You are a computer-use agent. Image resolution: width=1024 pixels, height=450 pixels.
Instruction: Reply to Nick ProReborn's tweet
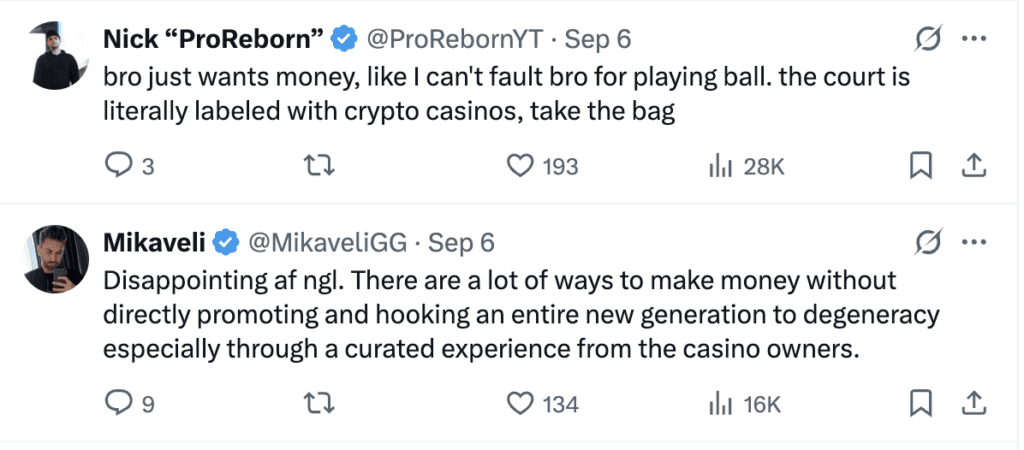pyautogui.click(x=119, y=166)
